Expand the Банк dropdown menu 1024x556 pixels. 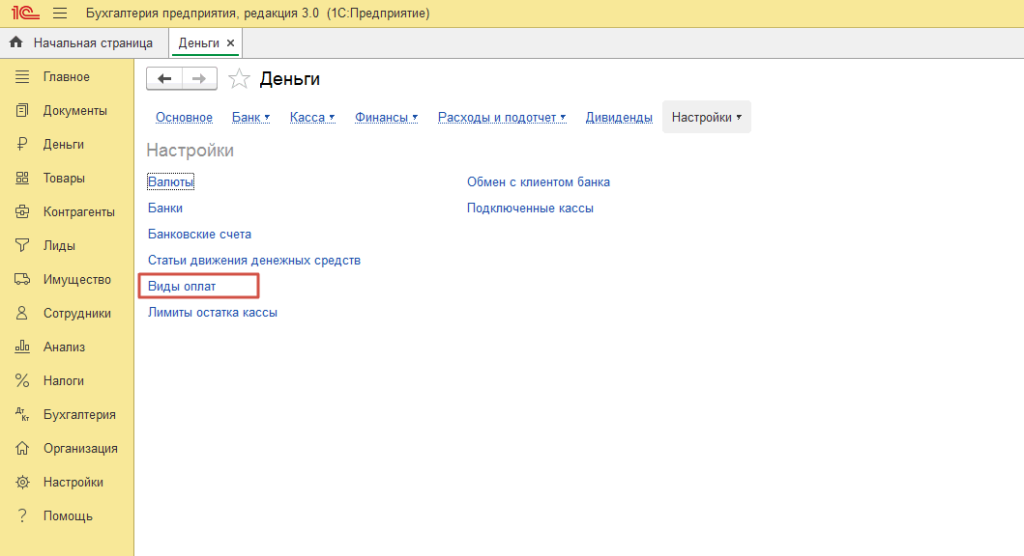251,118
